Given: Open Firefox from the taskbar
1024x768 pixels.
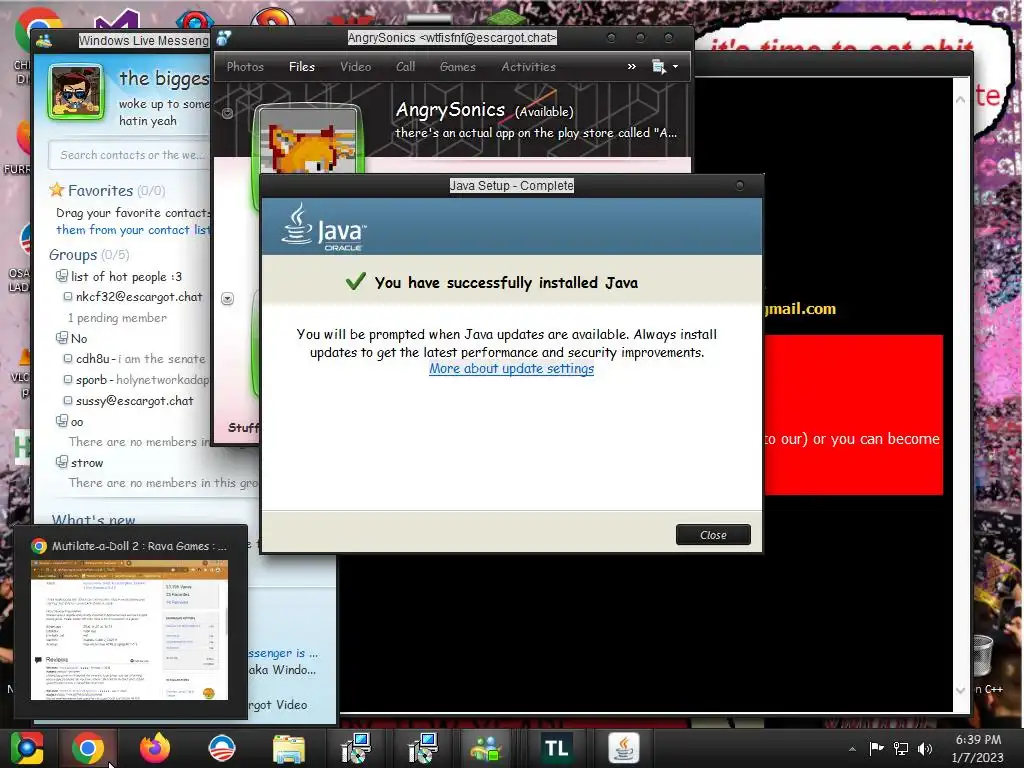Looking at the screenshot, I should tap(154, 748).
